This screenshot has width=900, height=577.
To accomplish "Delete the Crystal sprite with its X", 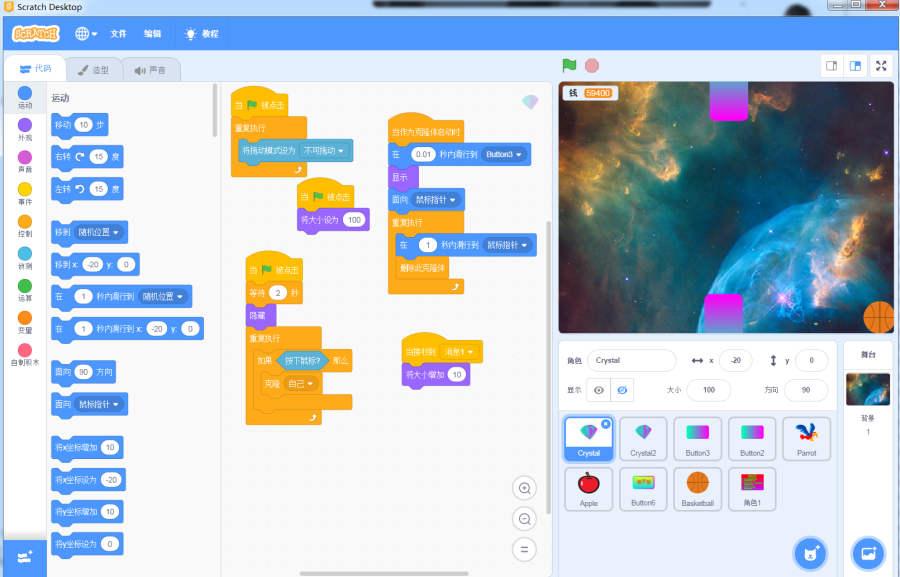I will click(x=605, y=424).
